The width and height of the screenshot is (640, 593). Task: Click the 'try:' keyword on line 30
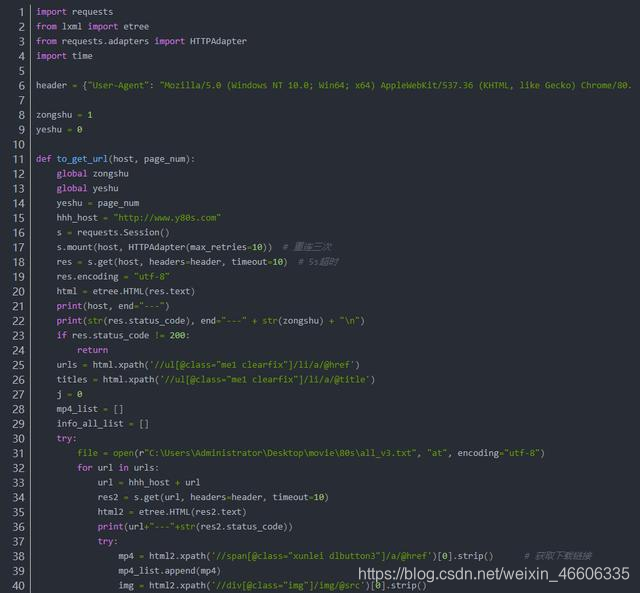pyautogui.click(x=67, y=439)
